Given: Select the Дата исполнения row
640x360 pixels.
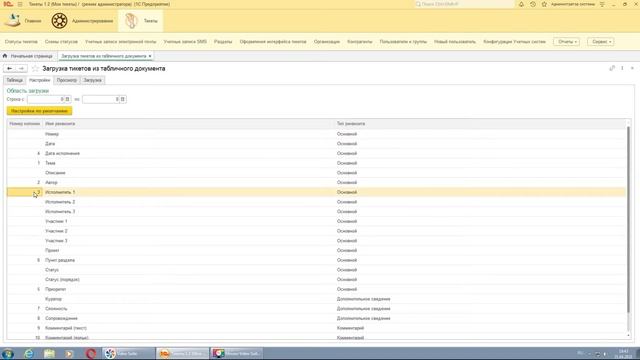Looking at the screenshot, I should [x=316, y=153].
